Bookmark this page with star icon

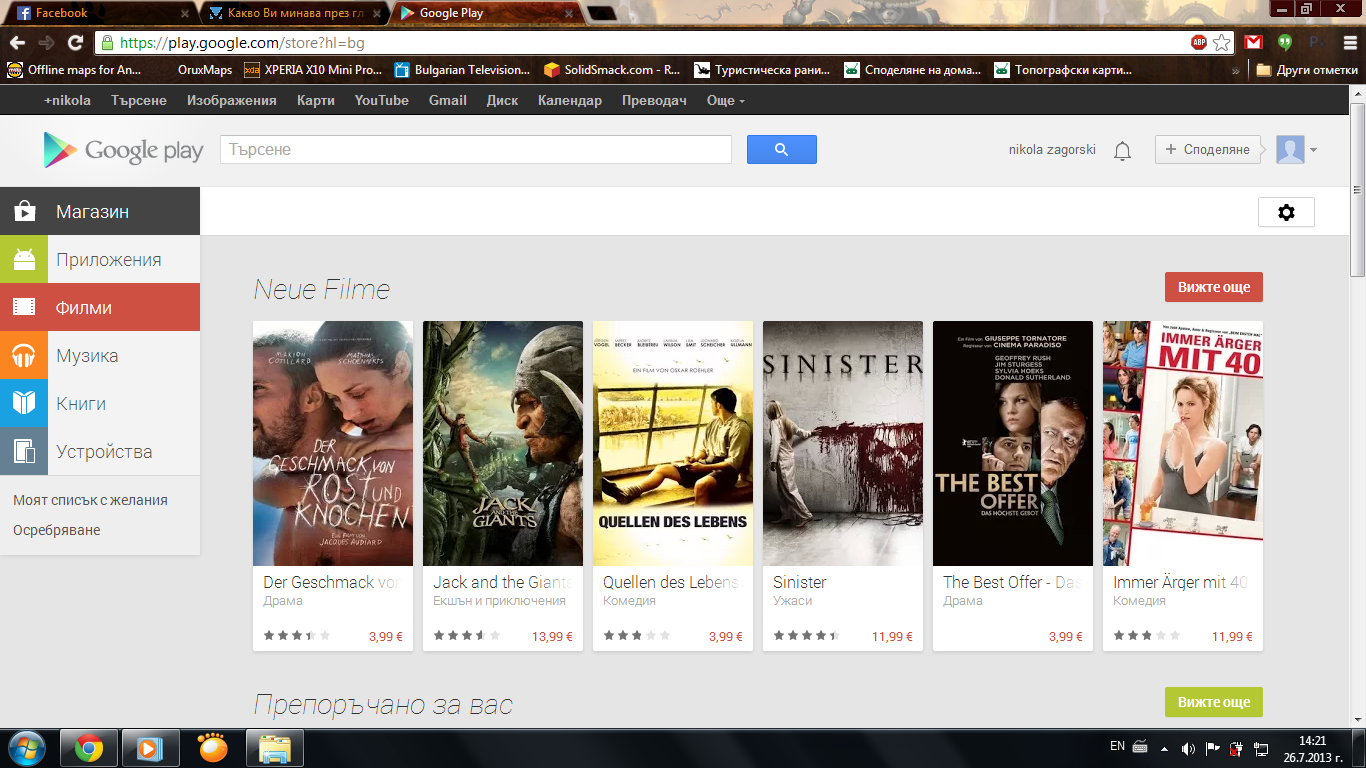(1222, 43)
